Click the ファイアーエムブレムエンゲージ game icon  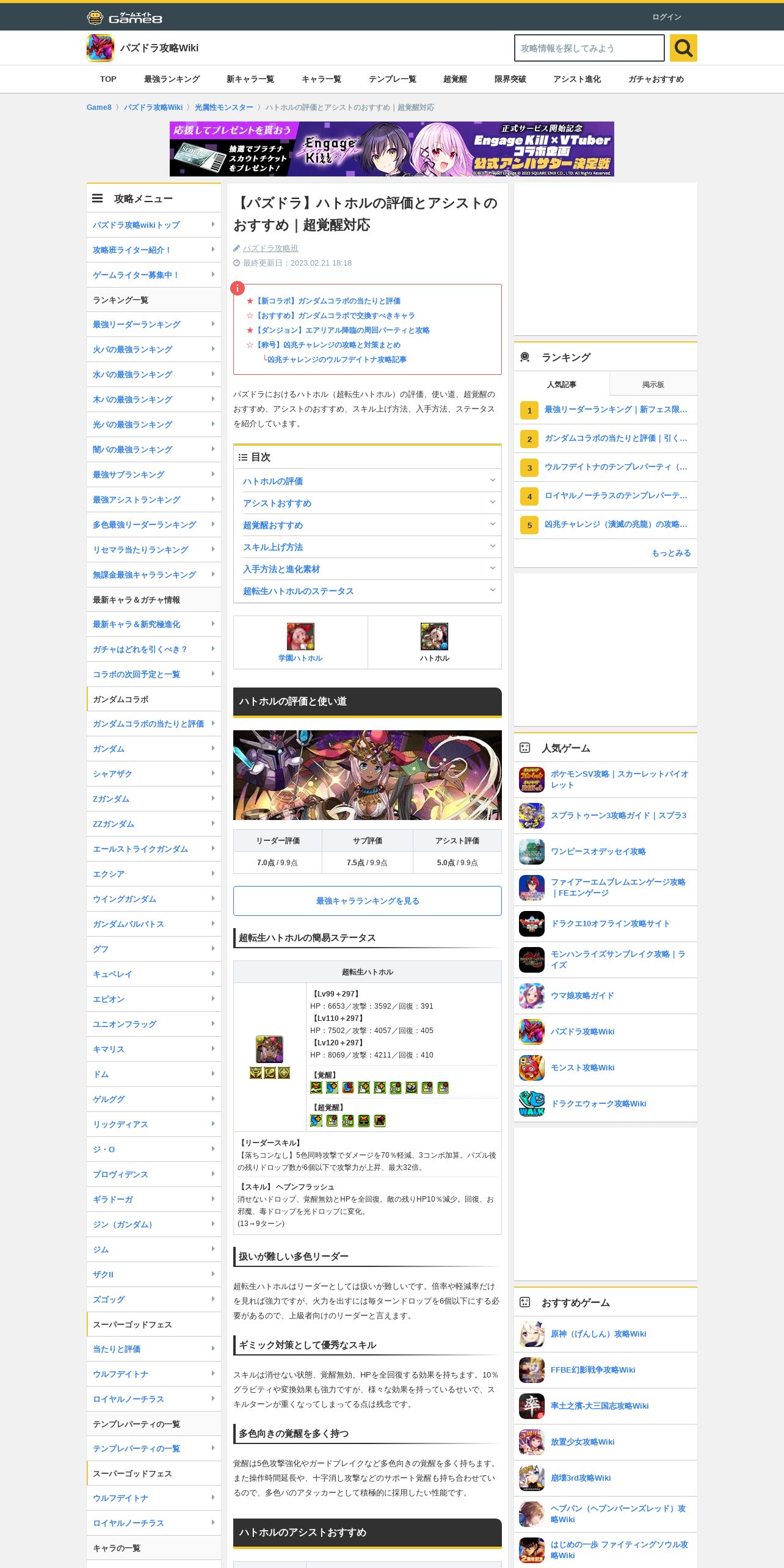click(x=532, y=888)
